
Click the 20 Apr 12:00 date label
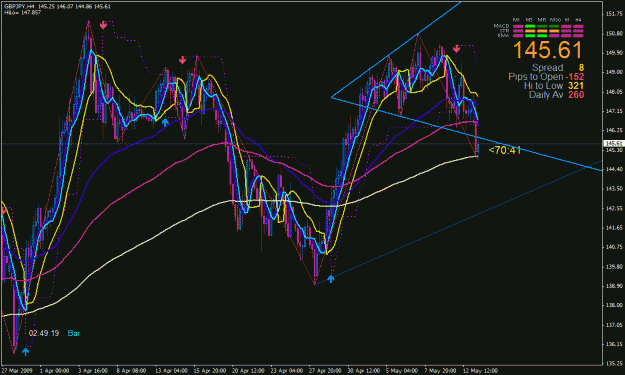[x=248, y=371]
